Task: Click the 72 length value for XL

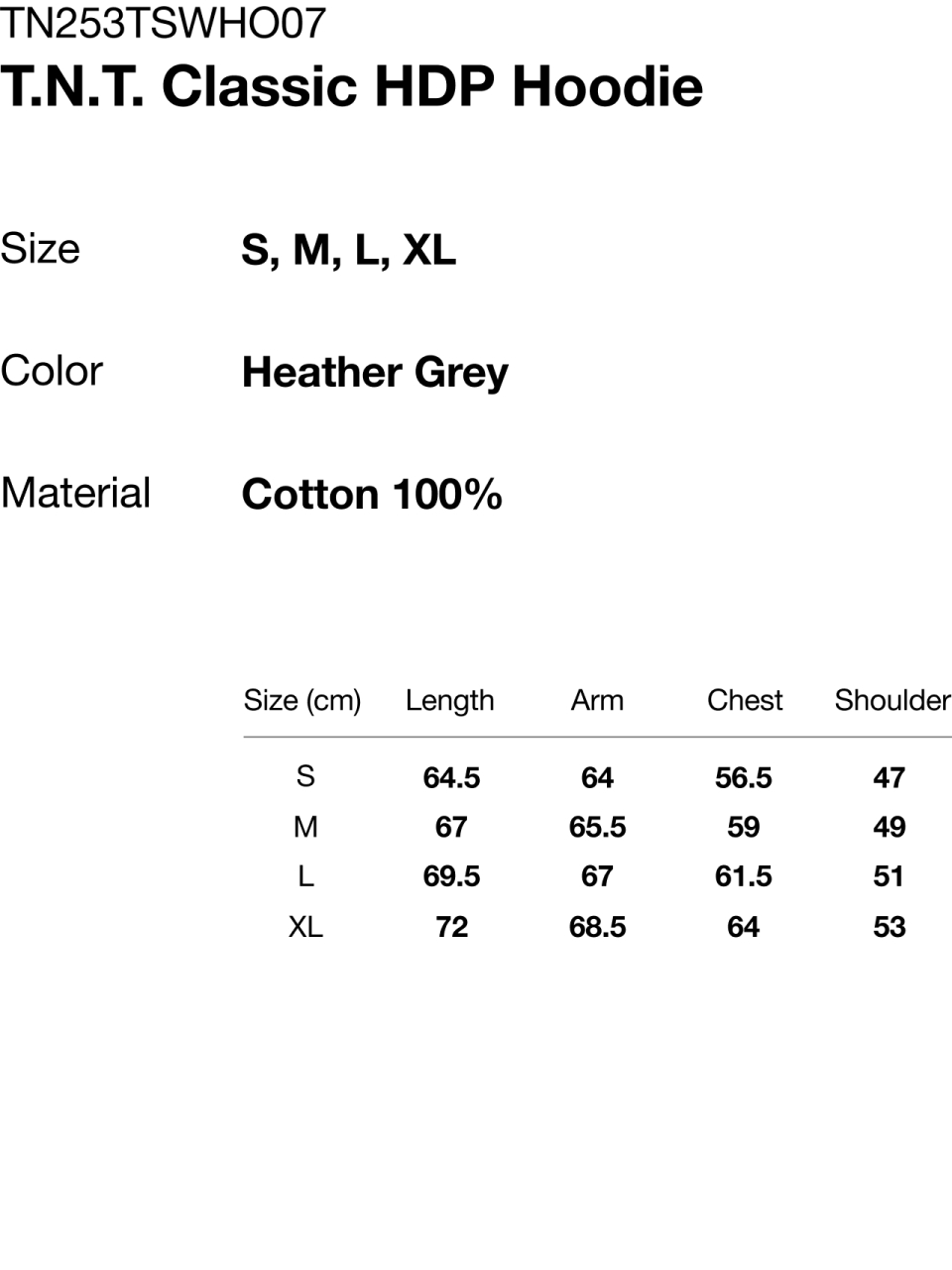Action: click(x=451, y=927)
